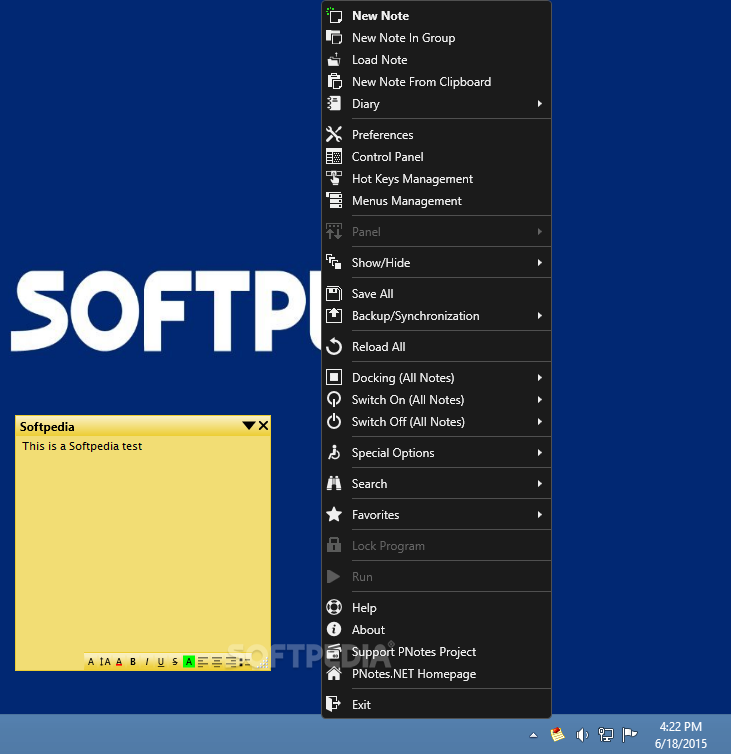Screen dimensions: 731x754
Task: Click the clipboard icon for New Note From Clipboard
Action: tap(334, 82)
